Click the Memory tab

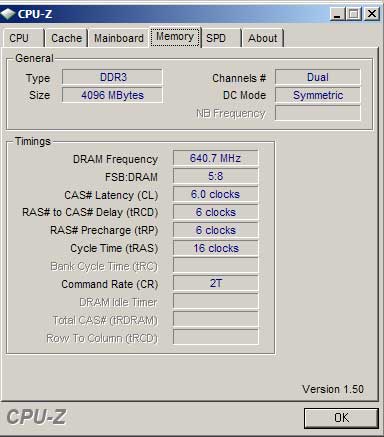(x=175, y=37)
